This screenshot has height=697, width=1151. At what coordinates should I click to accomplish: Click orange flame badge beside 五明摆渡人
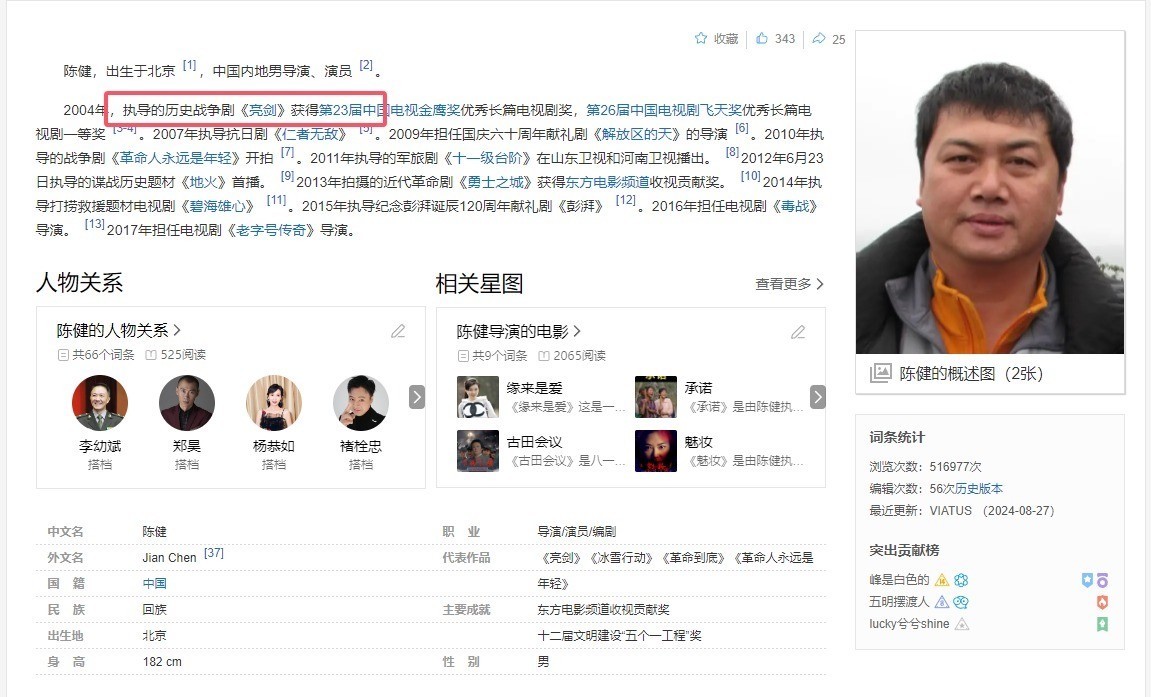click(x=1102, y=602)
